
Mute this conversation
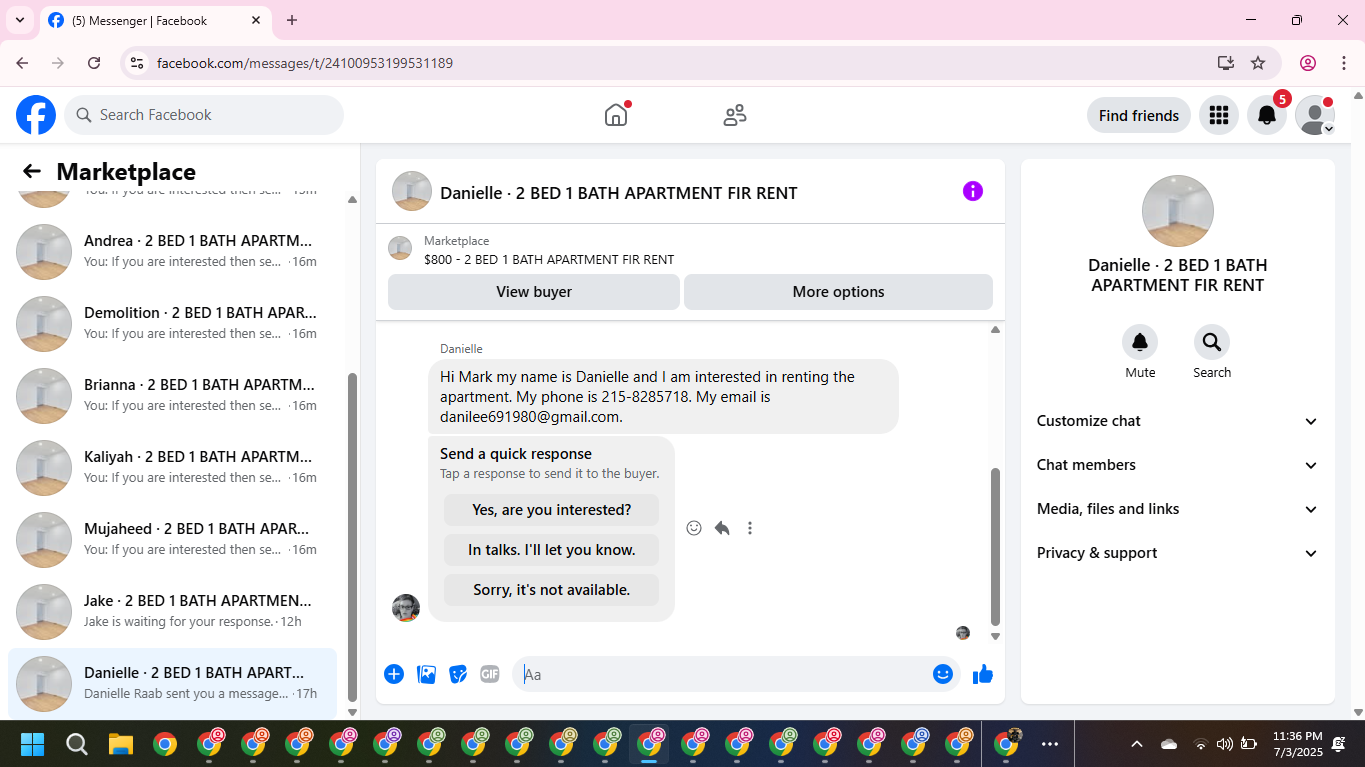[1140, 343]
